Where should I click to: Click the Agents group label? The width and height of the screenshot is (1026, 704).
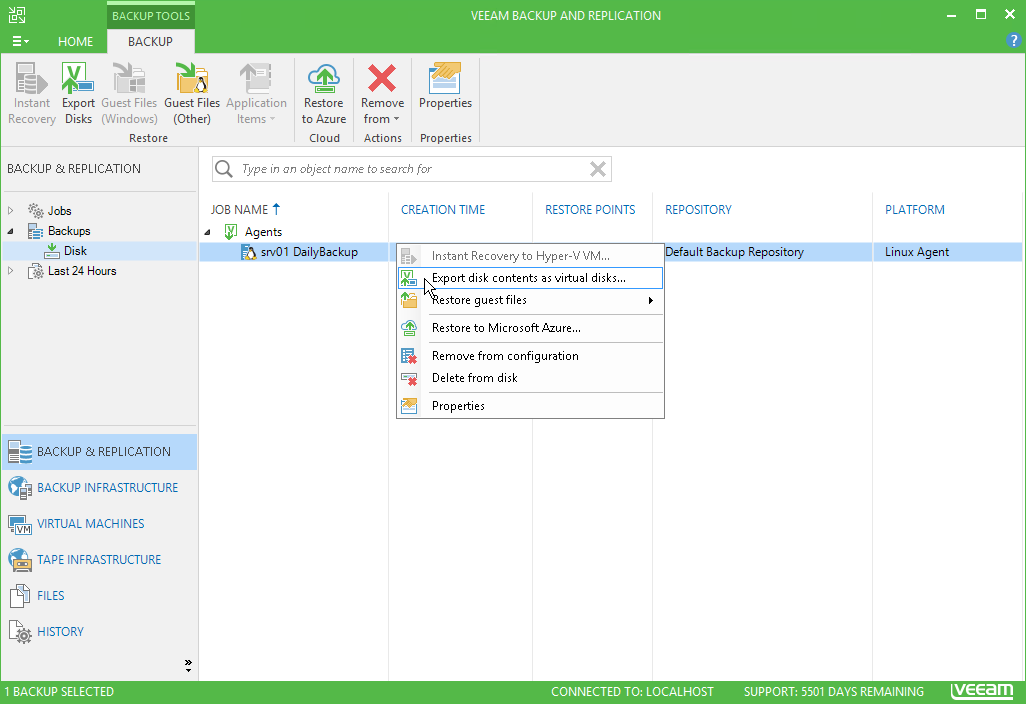tap(263, 232)
